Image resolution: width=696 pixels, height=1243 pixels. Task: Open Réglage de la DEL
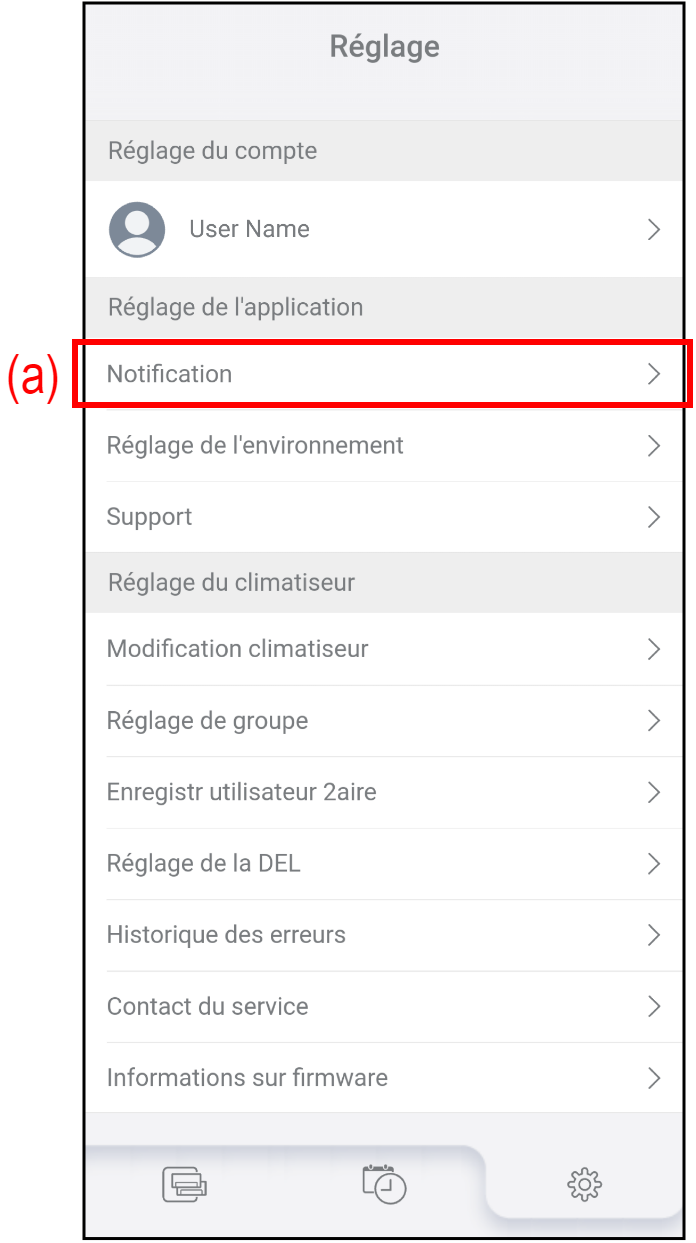coord(204,864)
